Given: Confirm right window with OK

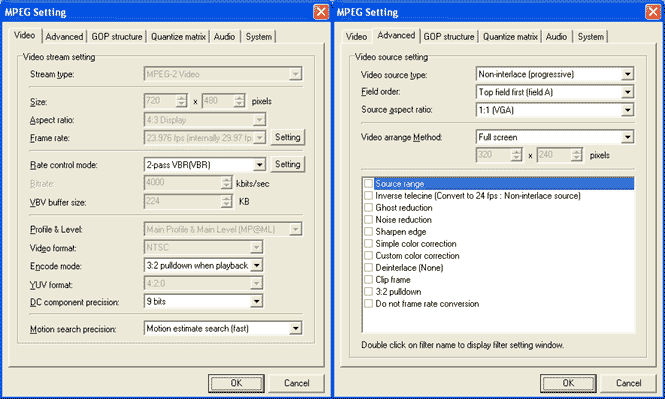Looking at the screenshot, I should [x=568, y=383].
